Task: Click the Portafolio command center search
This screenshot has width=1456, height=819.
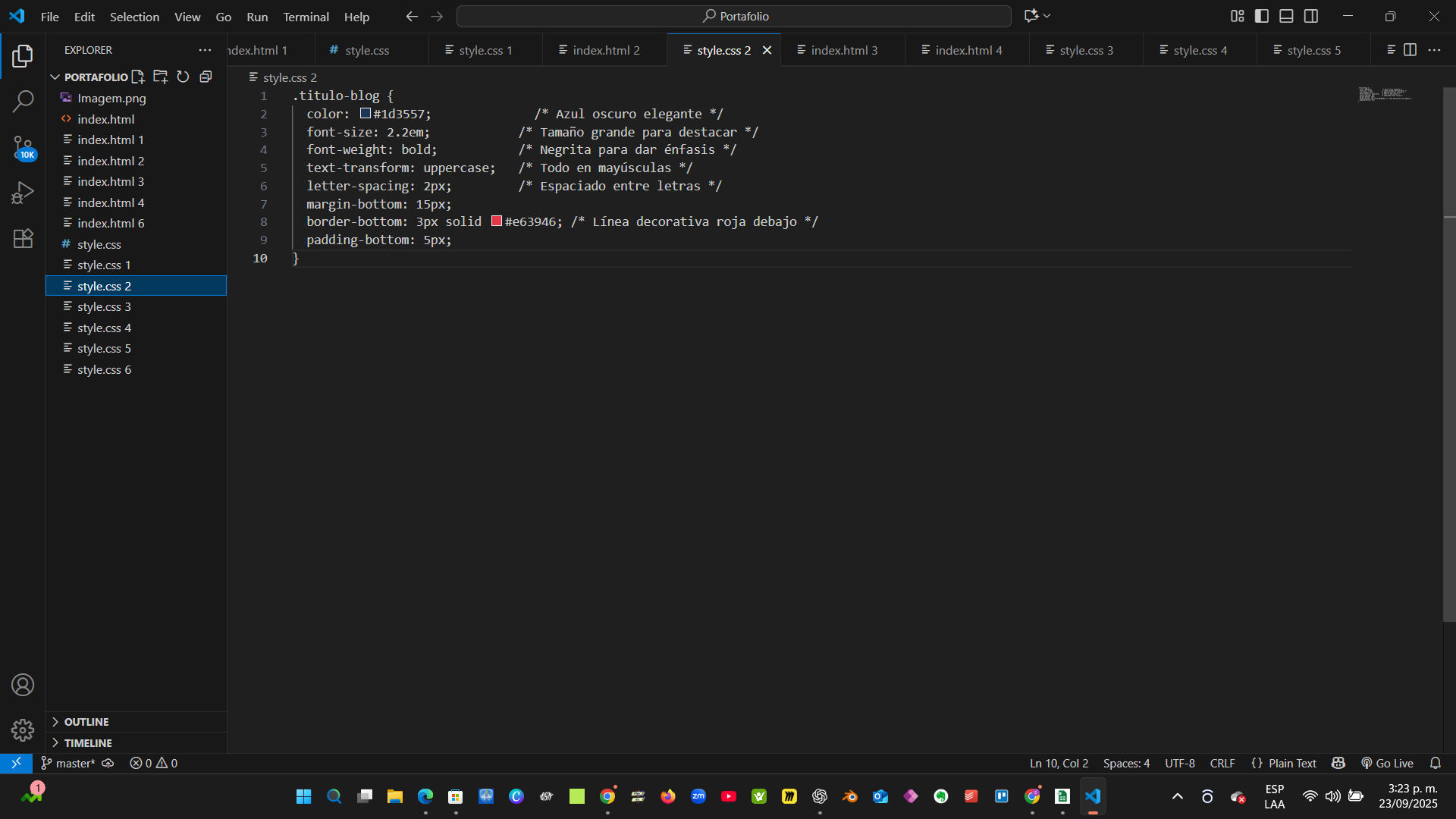Action: pyautogui.click(x=733, y=16)
